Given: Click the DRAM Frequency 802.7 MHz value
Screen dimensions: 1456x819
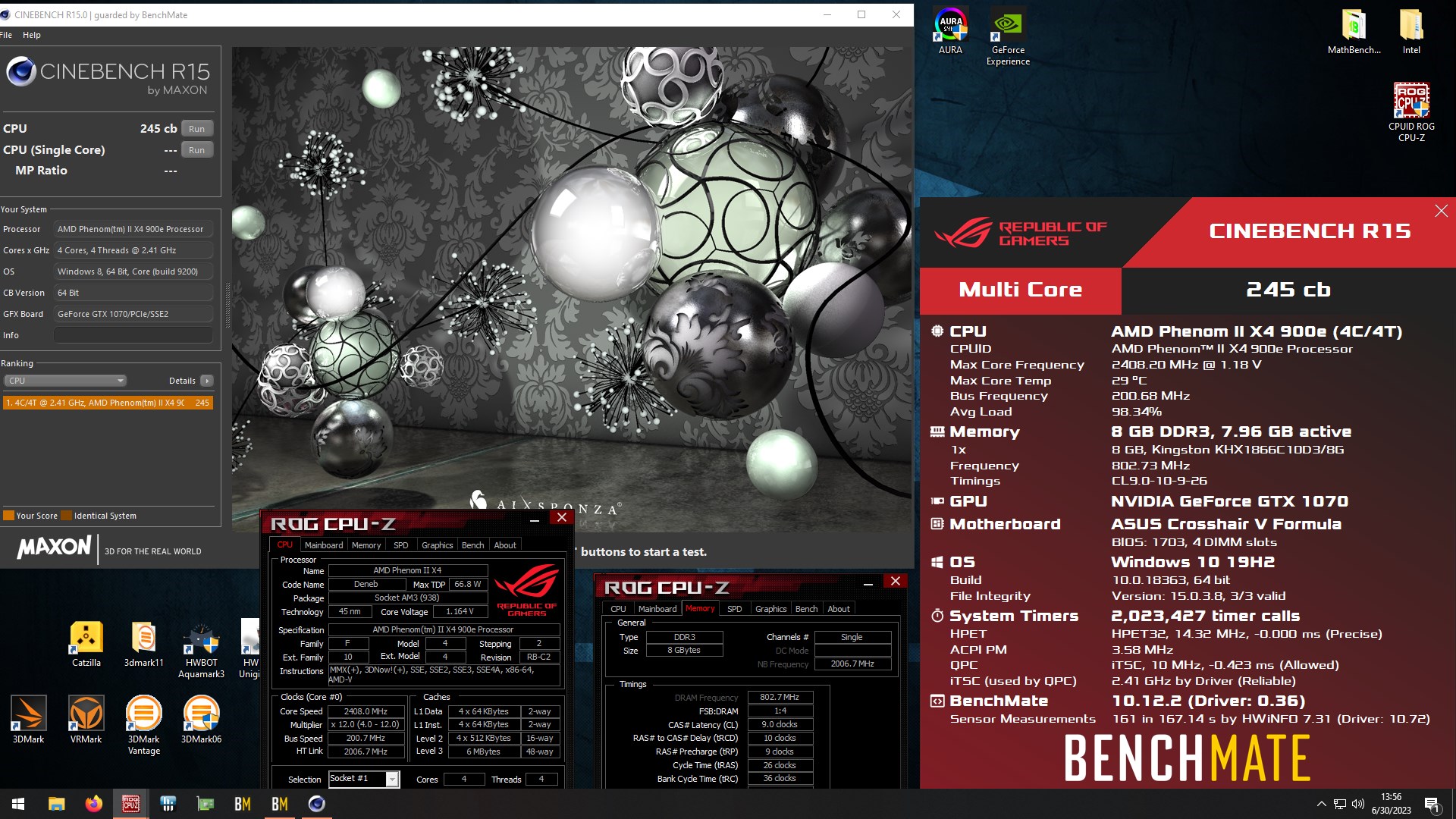Looking at the screenshot, I should point(780,697).
